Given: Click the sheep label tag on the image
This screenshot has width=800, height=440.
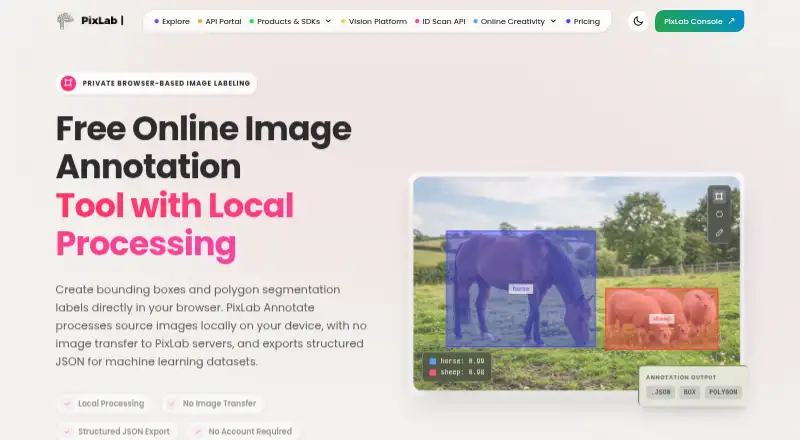Looking at the screenshot, I should (x=661, y=319).
